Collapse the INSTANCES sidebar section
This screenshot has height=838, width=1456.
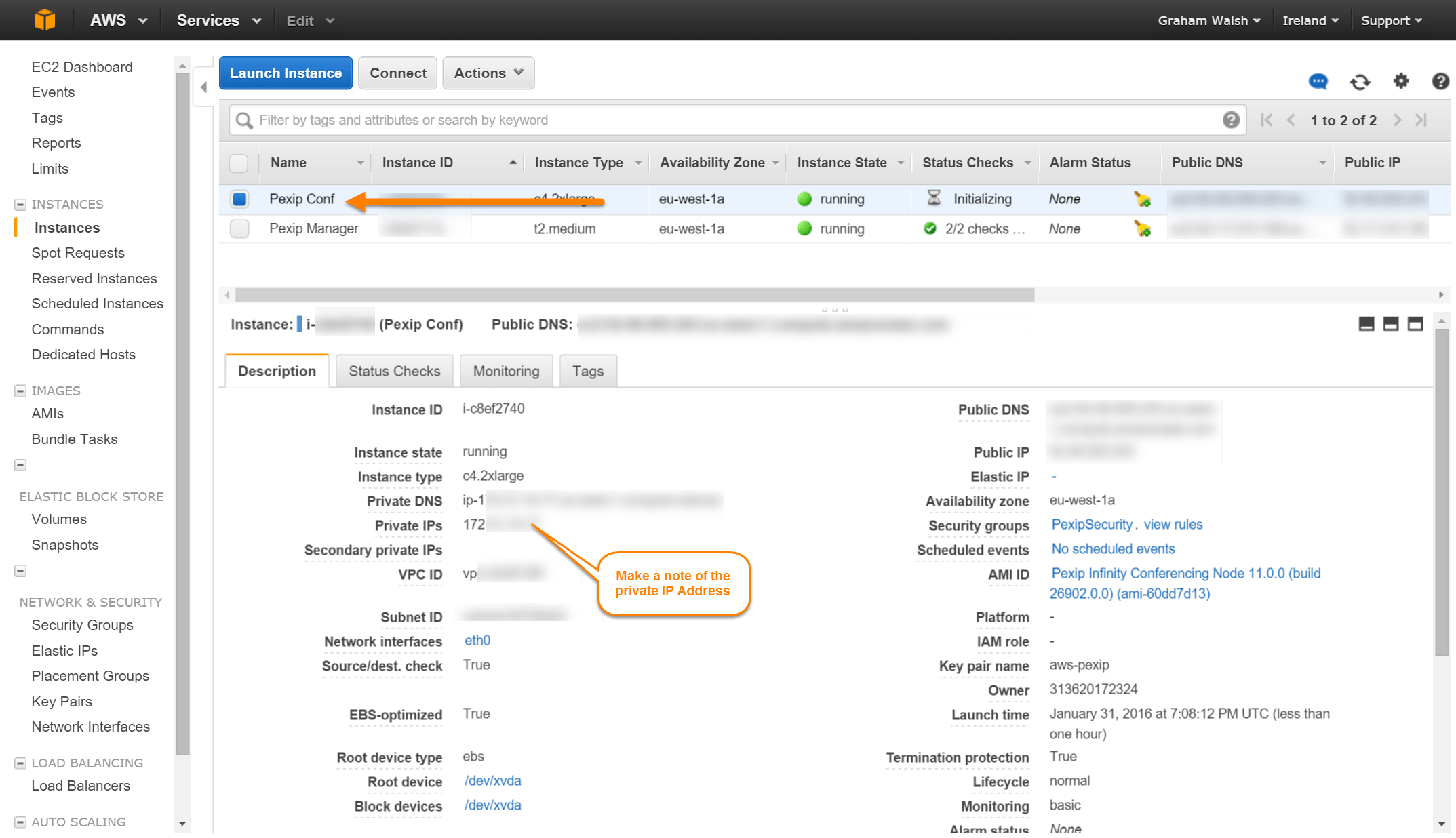click(x=20, y=204)
